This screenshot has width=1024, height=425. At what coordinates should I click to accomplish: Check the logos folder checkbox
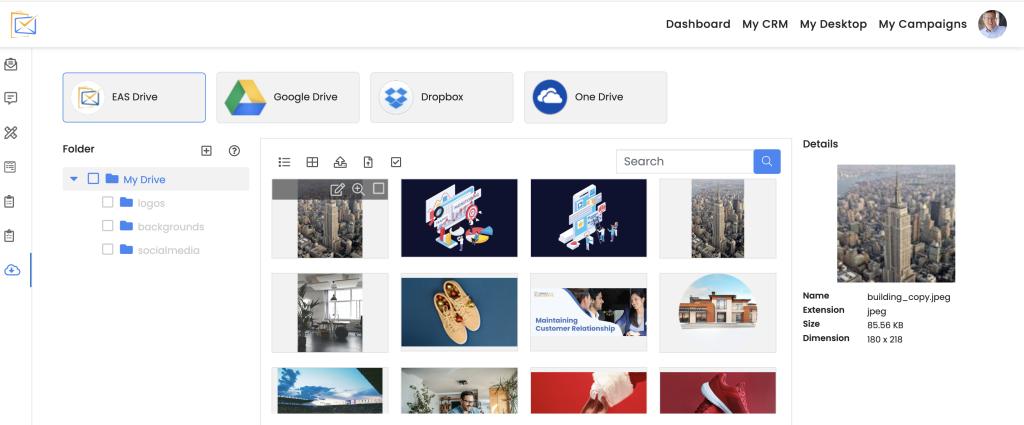[108, 202]
